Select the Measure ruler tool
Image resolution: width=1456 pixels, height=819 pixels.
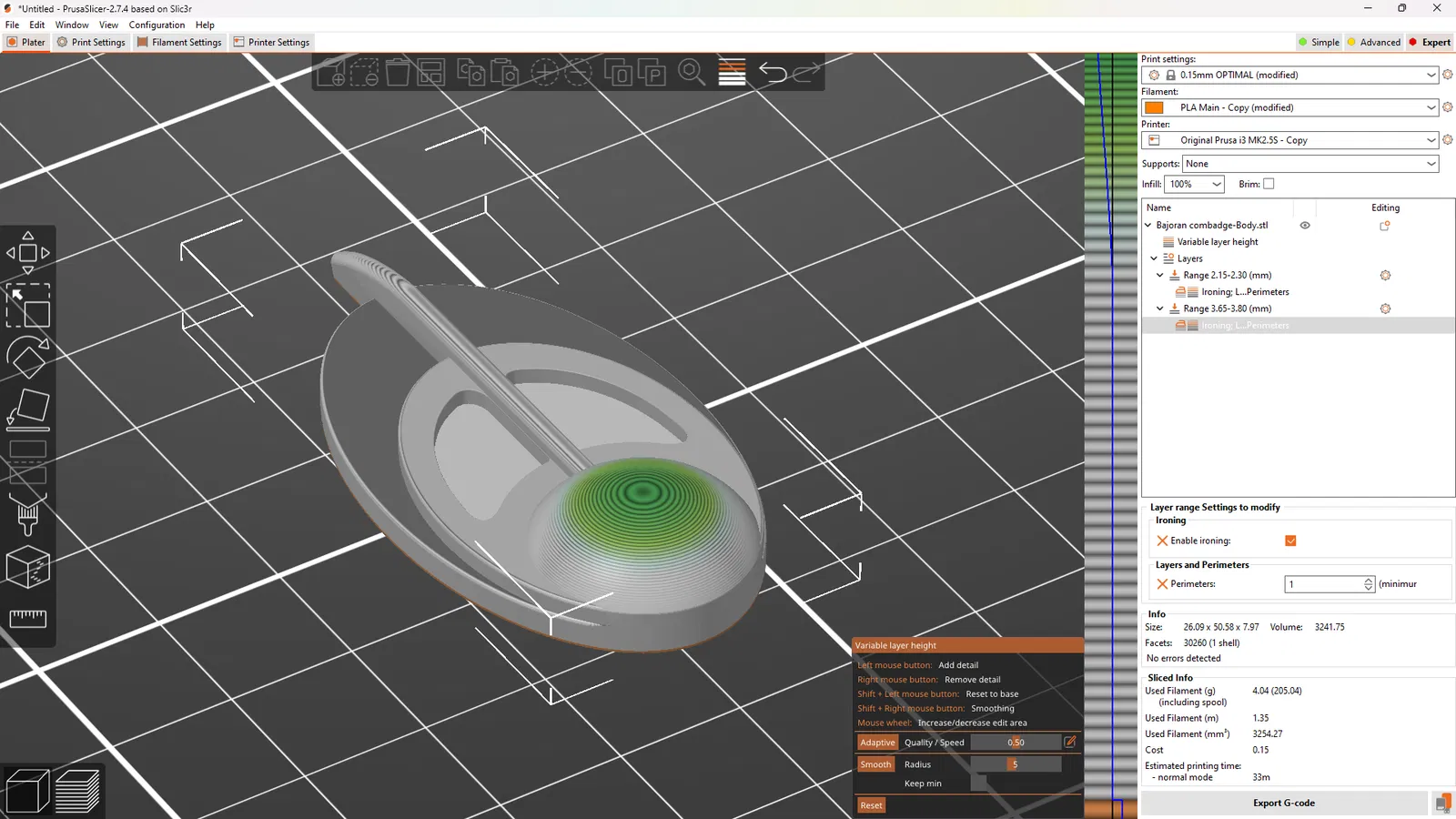[x=28, y=619]
